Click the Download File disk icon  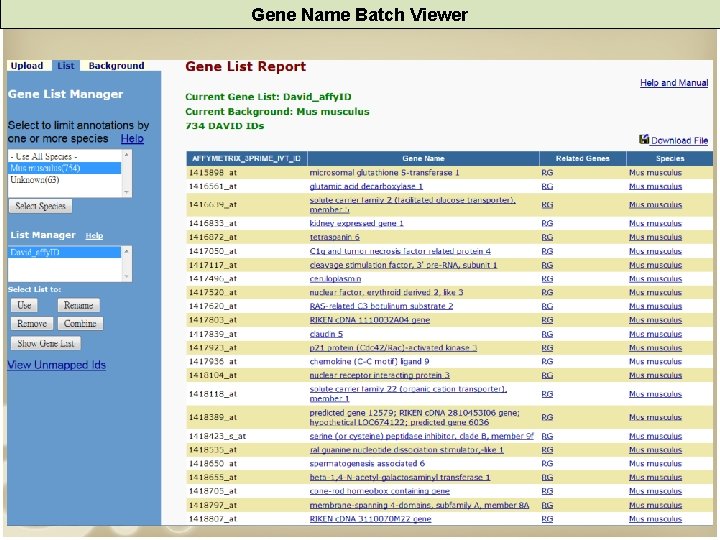(x=644, y=139)
